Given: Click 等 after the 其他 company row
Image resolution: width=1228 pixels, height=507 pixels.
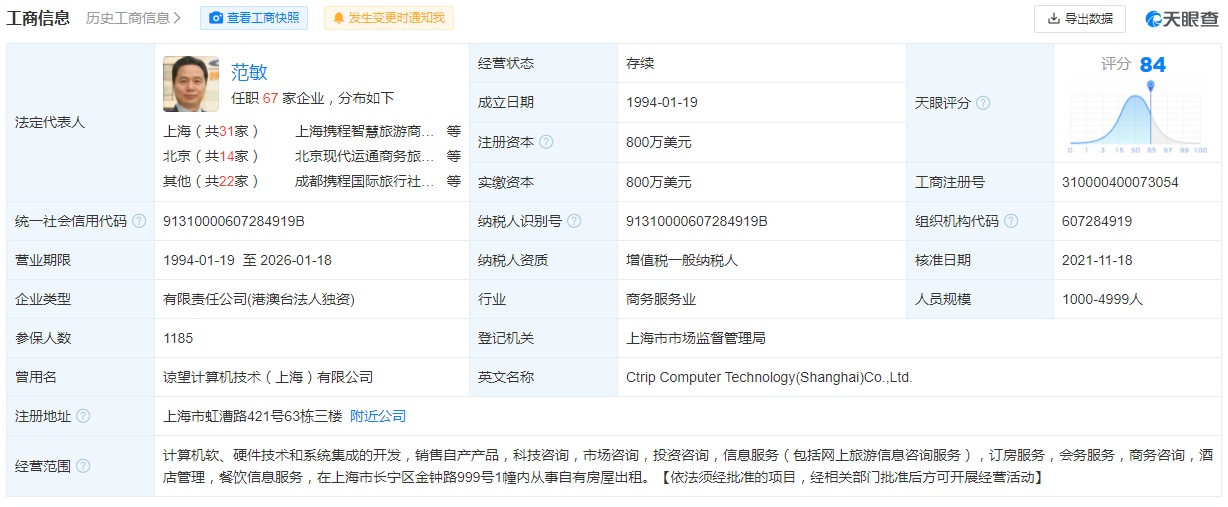Looking at the screenshot, I should [454, 181].
